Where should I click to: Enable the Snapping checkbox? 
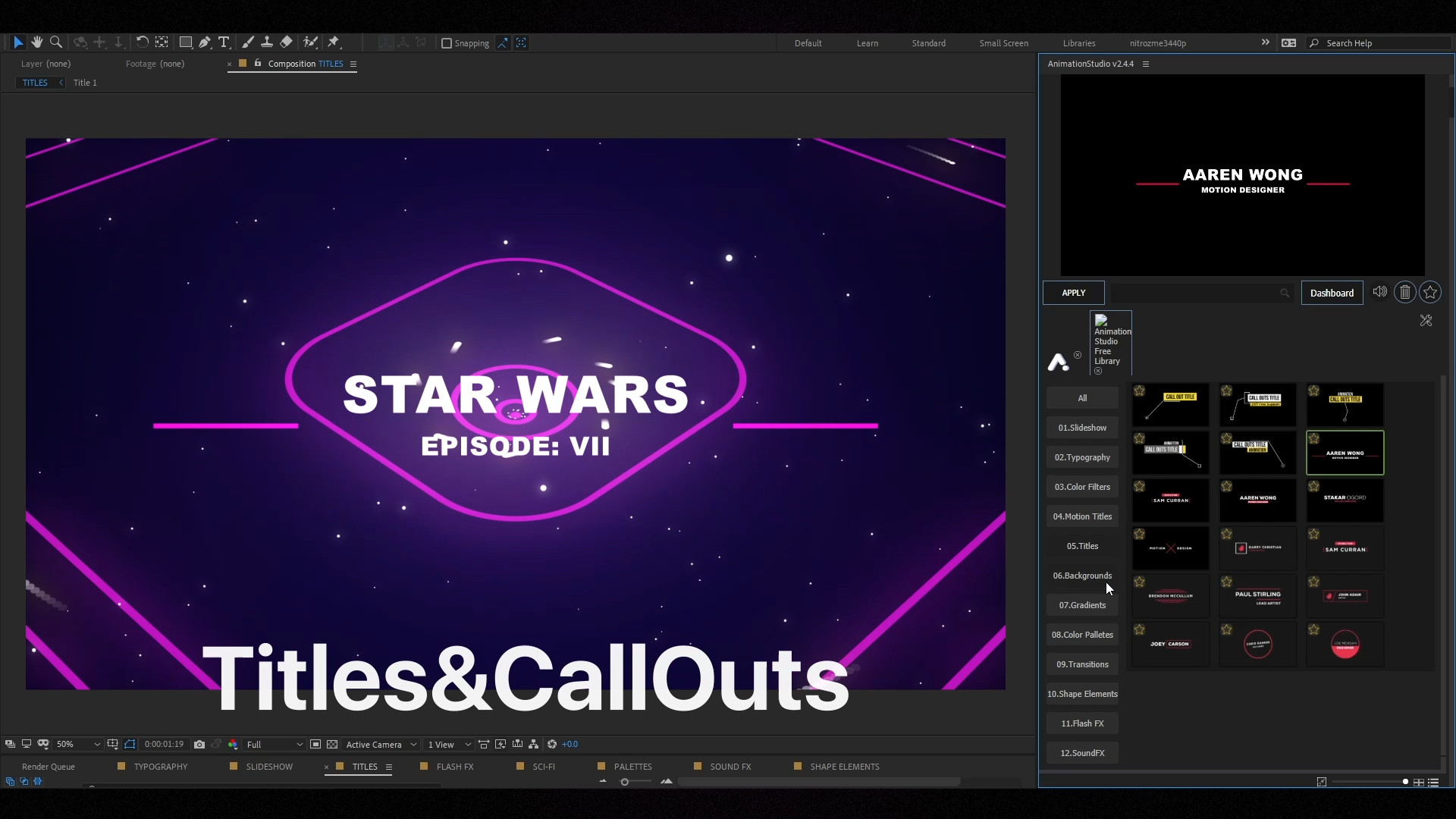[x=447, y=43]
